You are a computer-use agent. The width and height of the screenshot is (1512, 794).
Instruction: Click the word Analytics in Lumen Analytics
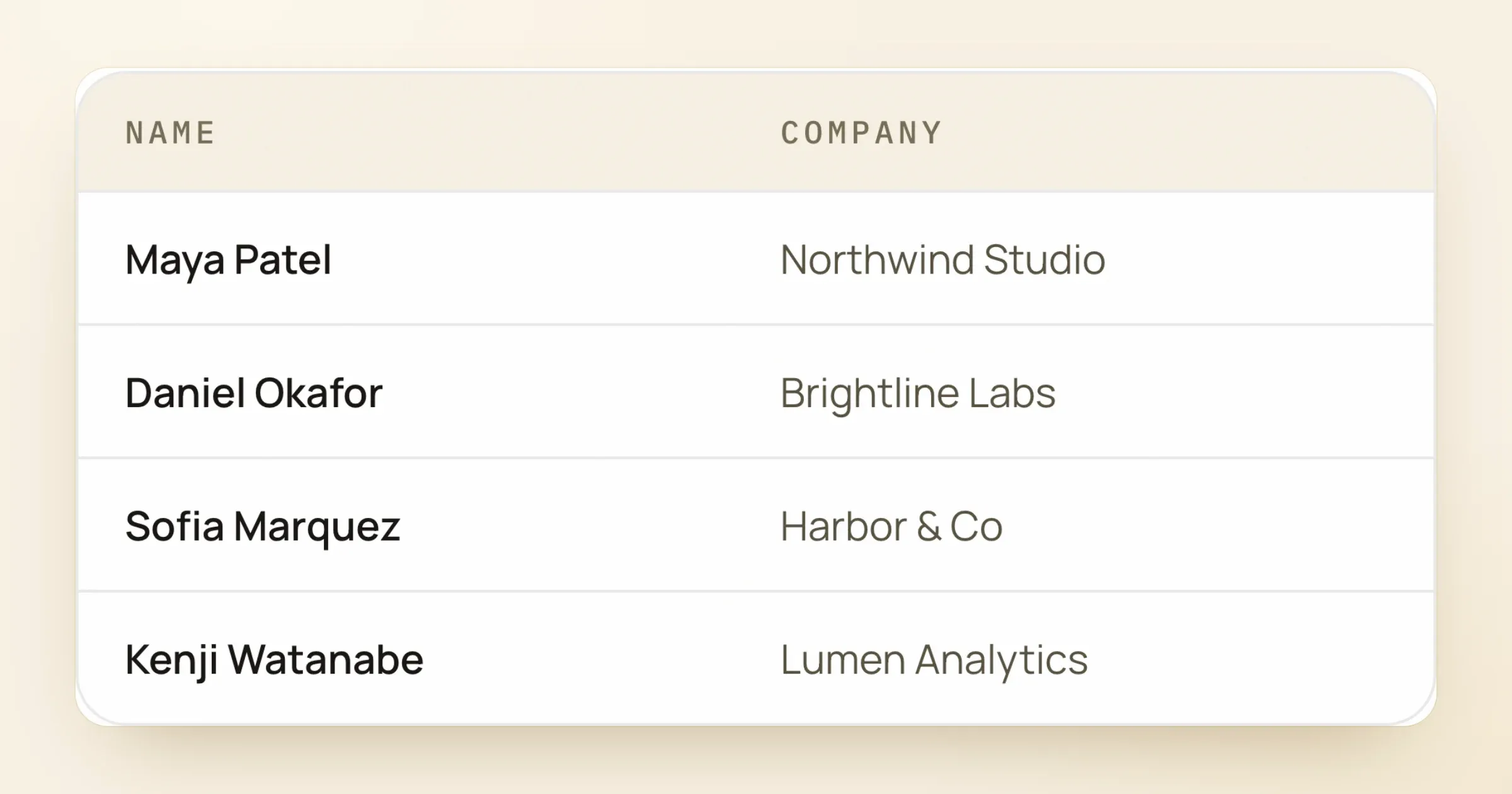1002,660
